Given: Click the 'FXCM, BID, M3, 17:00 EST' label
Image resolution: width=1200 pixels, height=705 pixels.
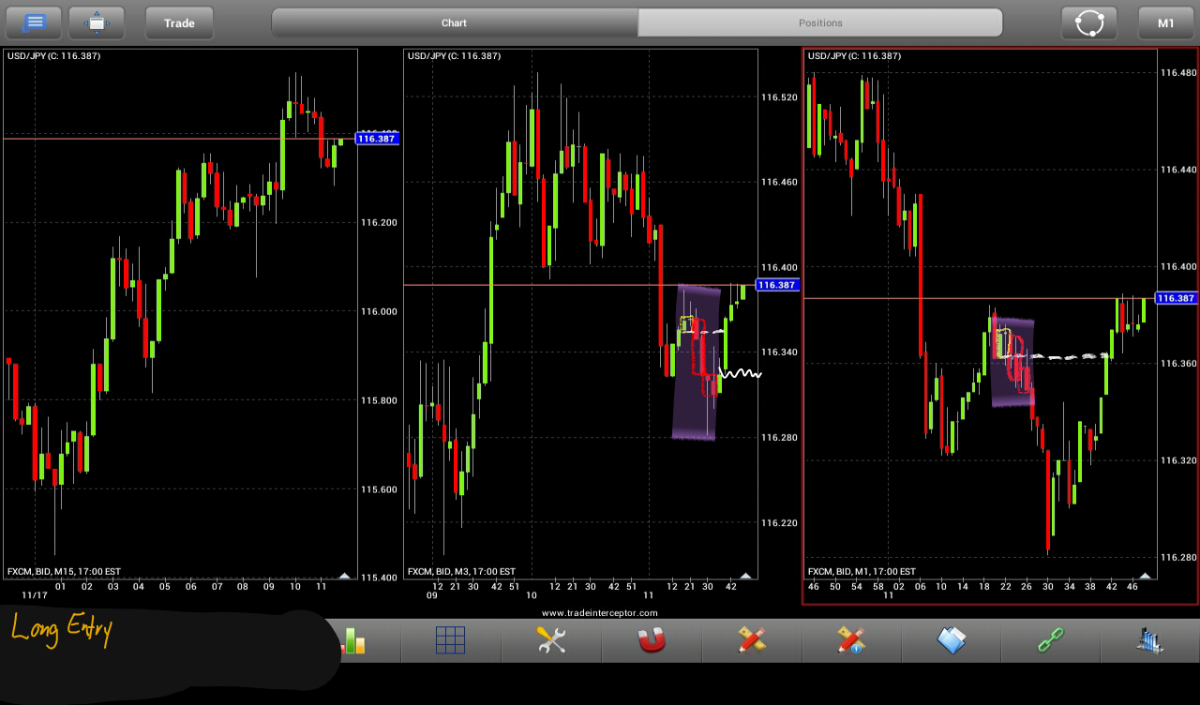Looking at the screenshot, I should click(461, 571).
